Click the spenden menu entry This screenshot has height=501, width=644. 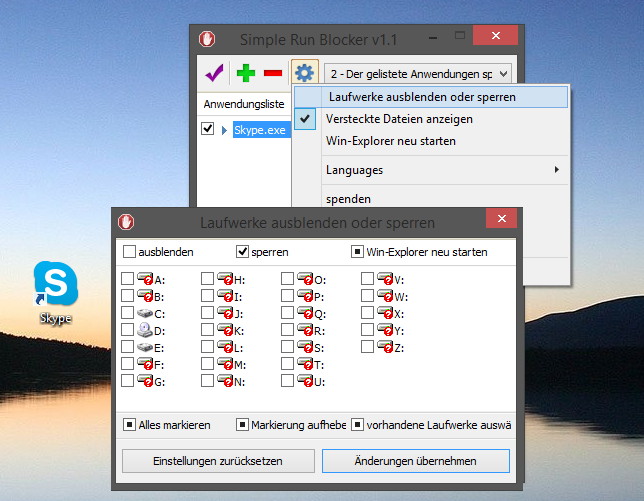point(431,199)
